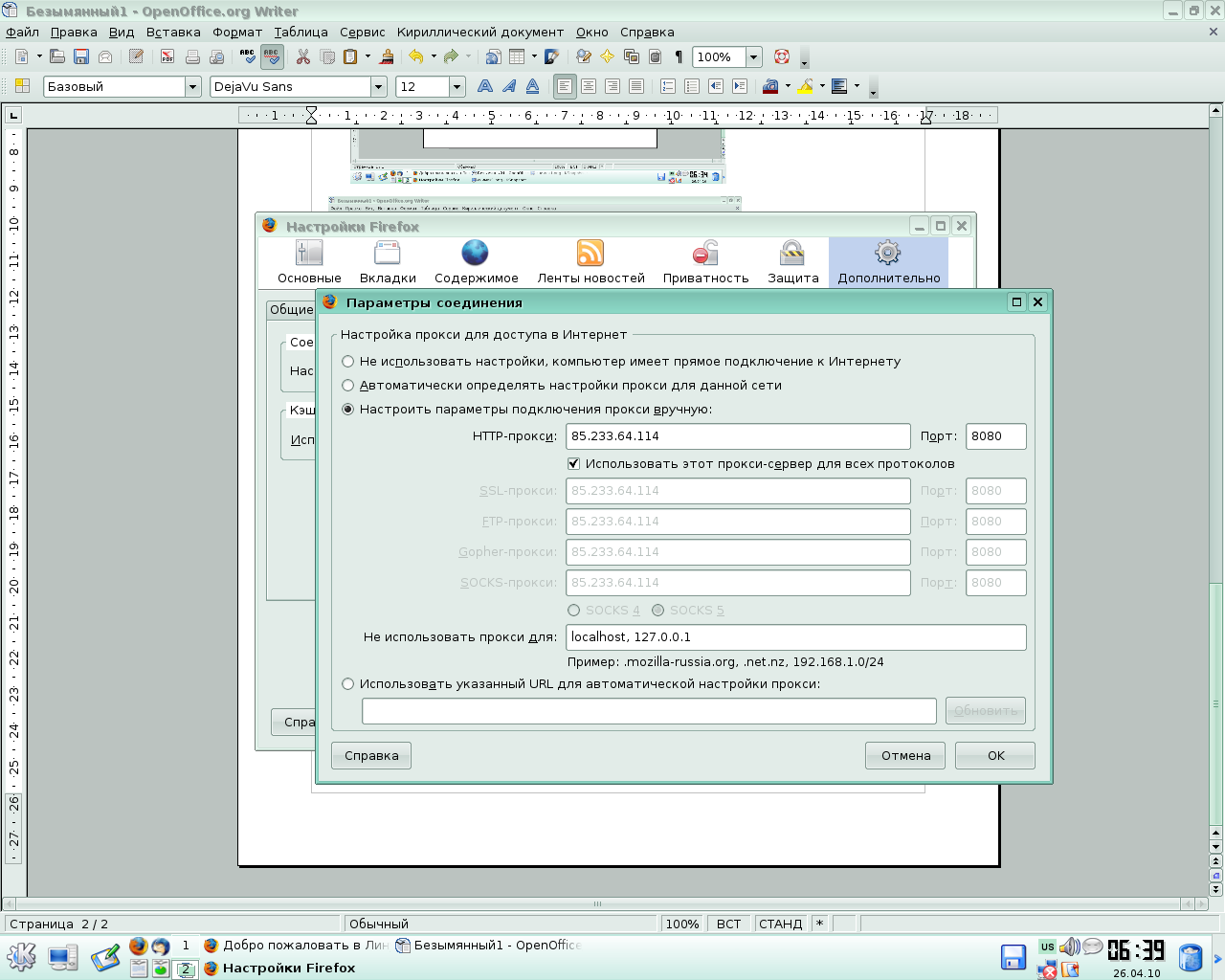The height and width of the screenshot is (980, 1225).
Task: Click taskbar entry 'Безымянный1 - OpenOffice'
Action: point(488,946)
